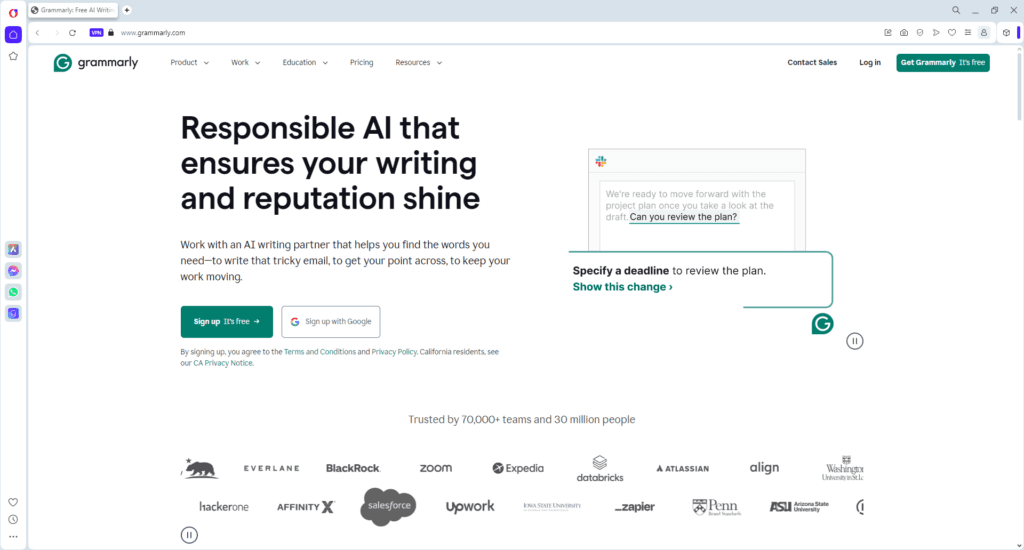
Task: Click Show this change link
Action: coord(622,287)
